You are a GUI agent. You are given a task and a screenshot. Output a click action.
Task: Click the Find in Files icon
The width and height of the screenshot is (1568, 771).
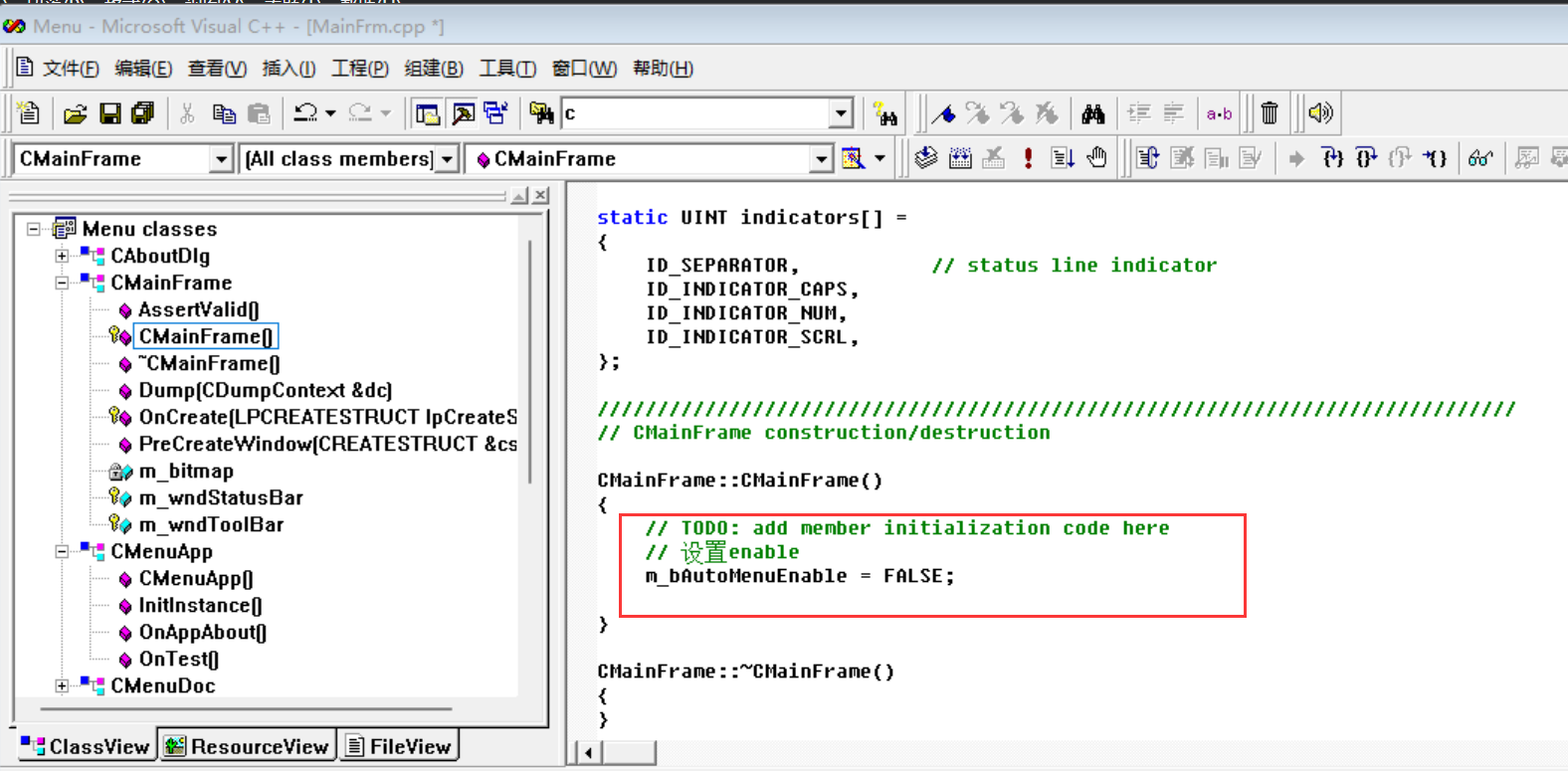click(x=541, y=113)
